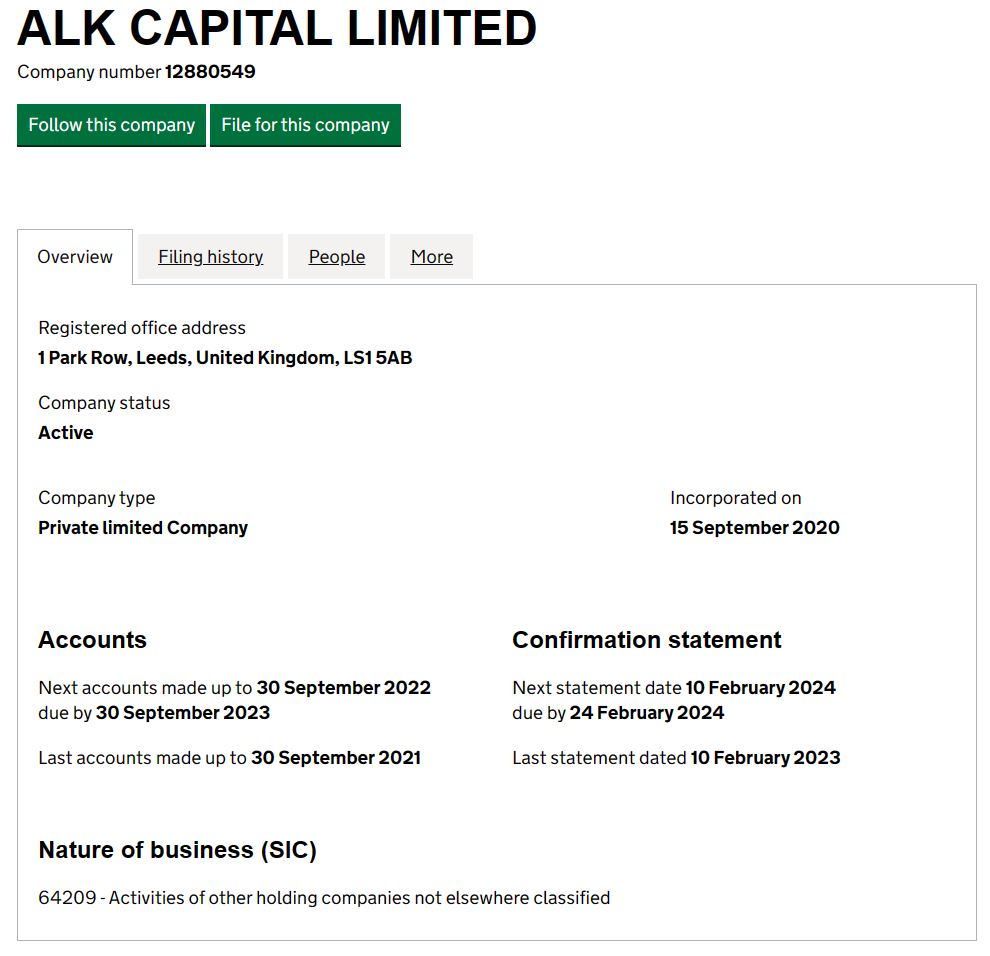Click the SIC code 64209 description

pos(324,898)
